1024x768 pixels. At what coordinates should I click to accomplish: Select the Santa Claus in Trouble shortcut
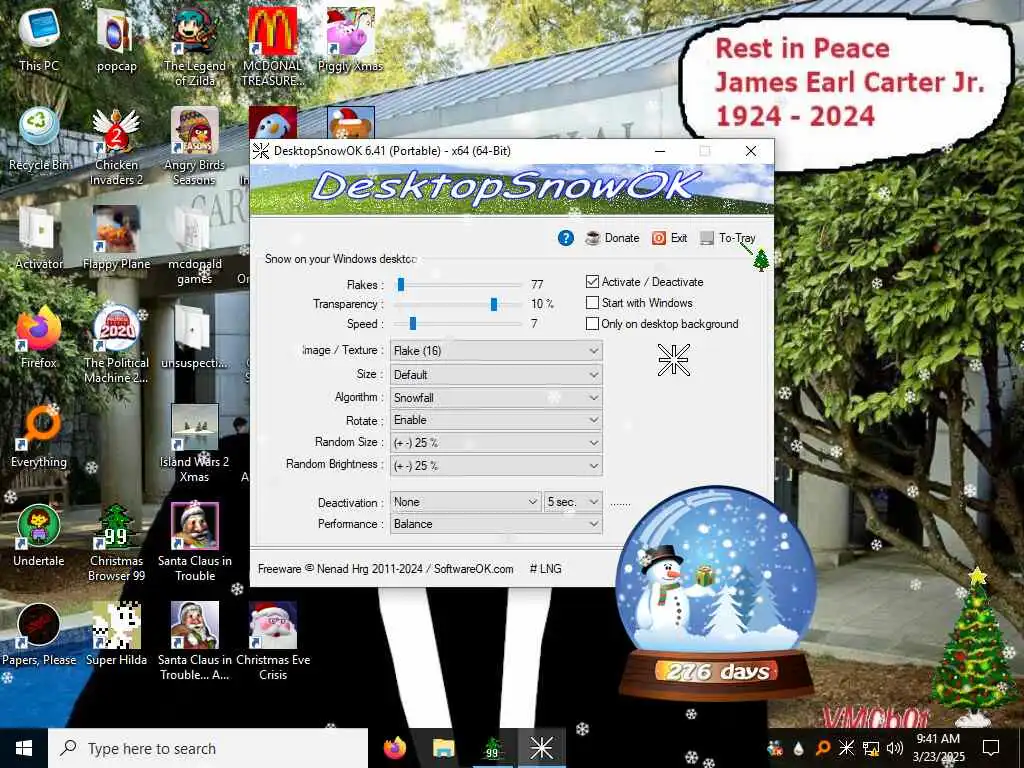pyautogui.click(x=195, y=543)
